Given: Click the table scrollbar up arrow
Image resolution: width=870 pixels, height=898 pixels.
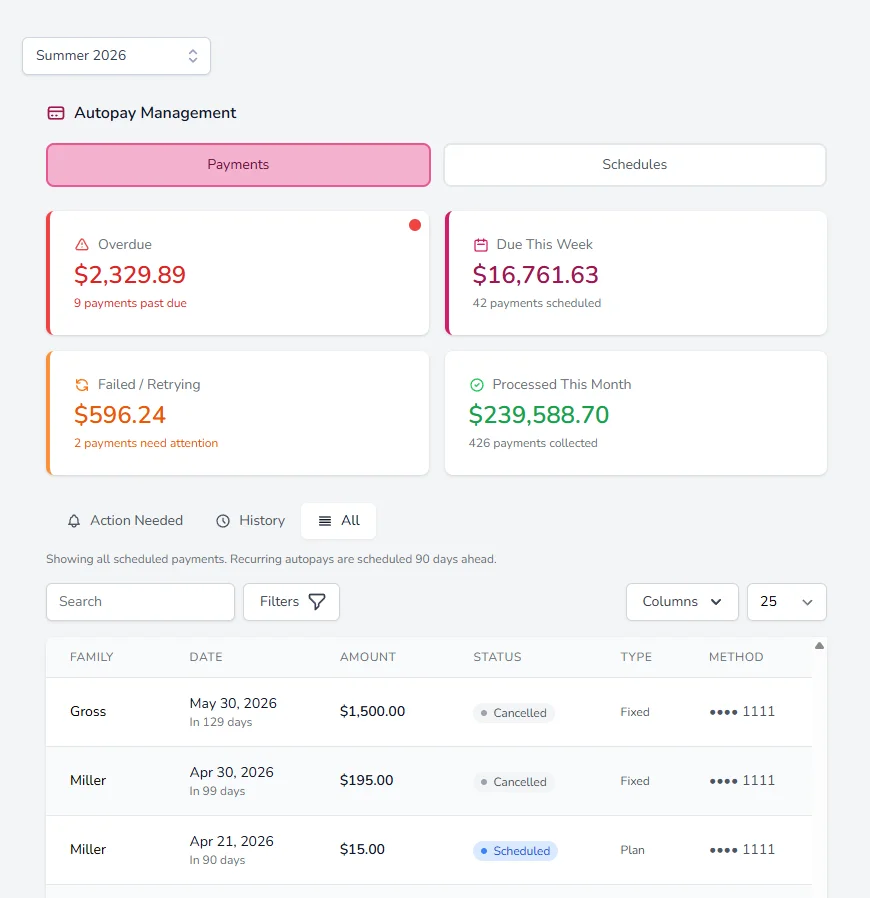Looking at the screenshot, I should coord(820,645).
